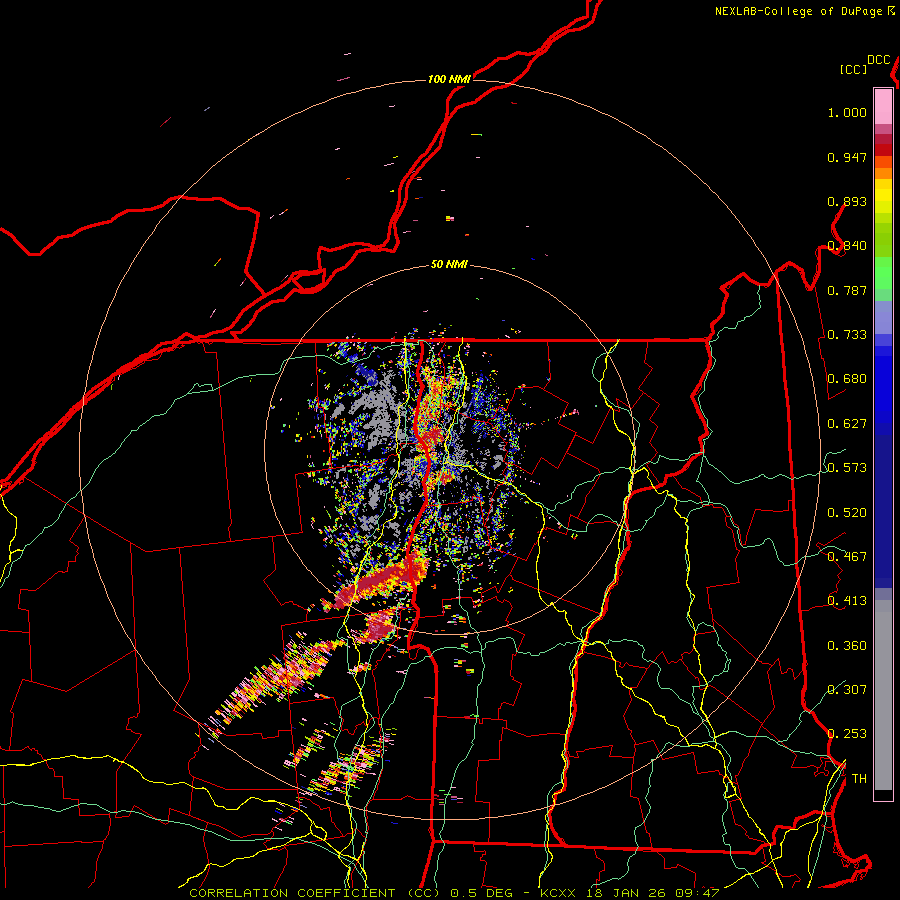Click the 50 NMI range ring label
The image size is (900, 900).
449,264
